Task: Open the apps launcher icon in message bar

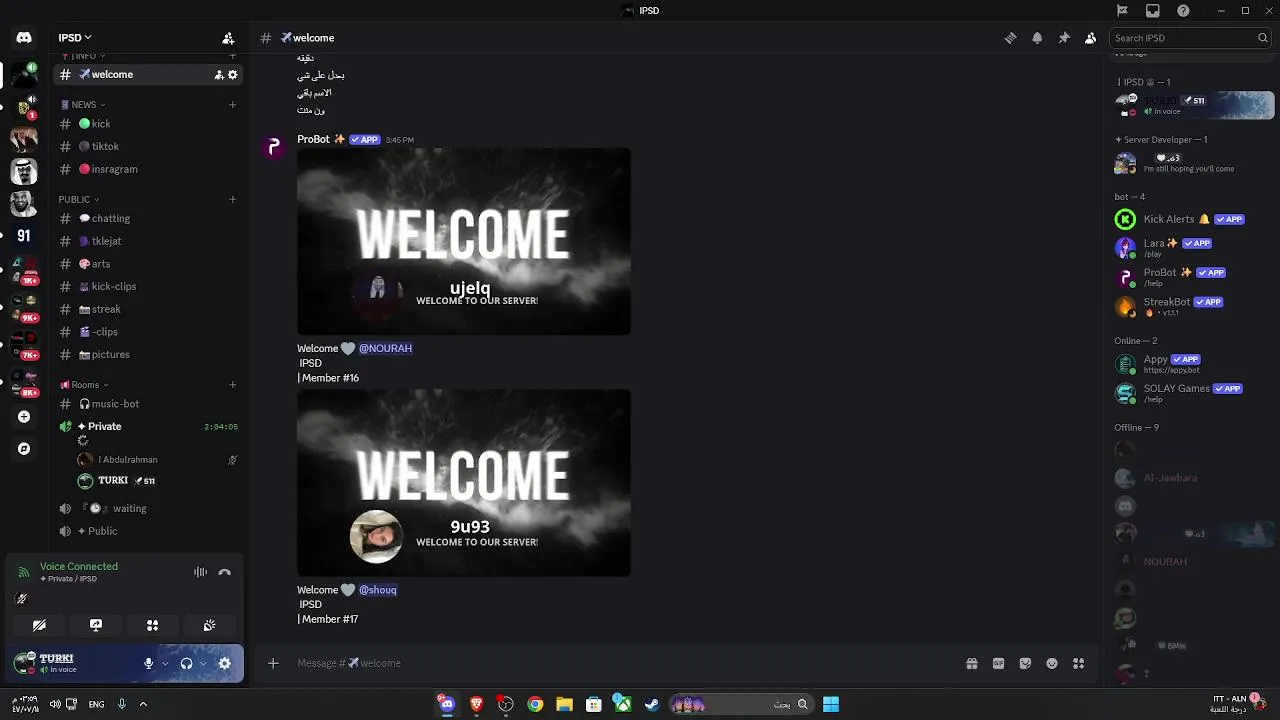Action: tap(1078, 663)
